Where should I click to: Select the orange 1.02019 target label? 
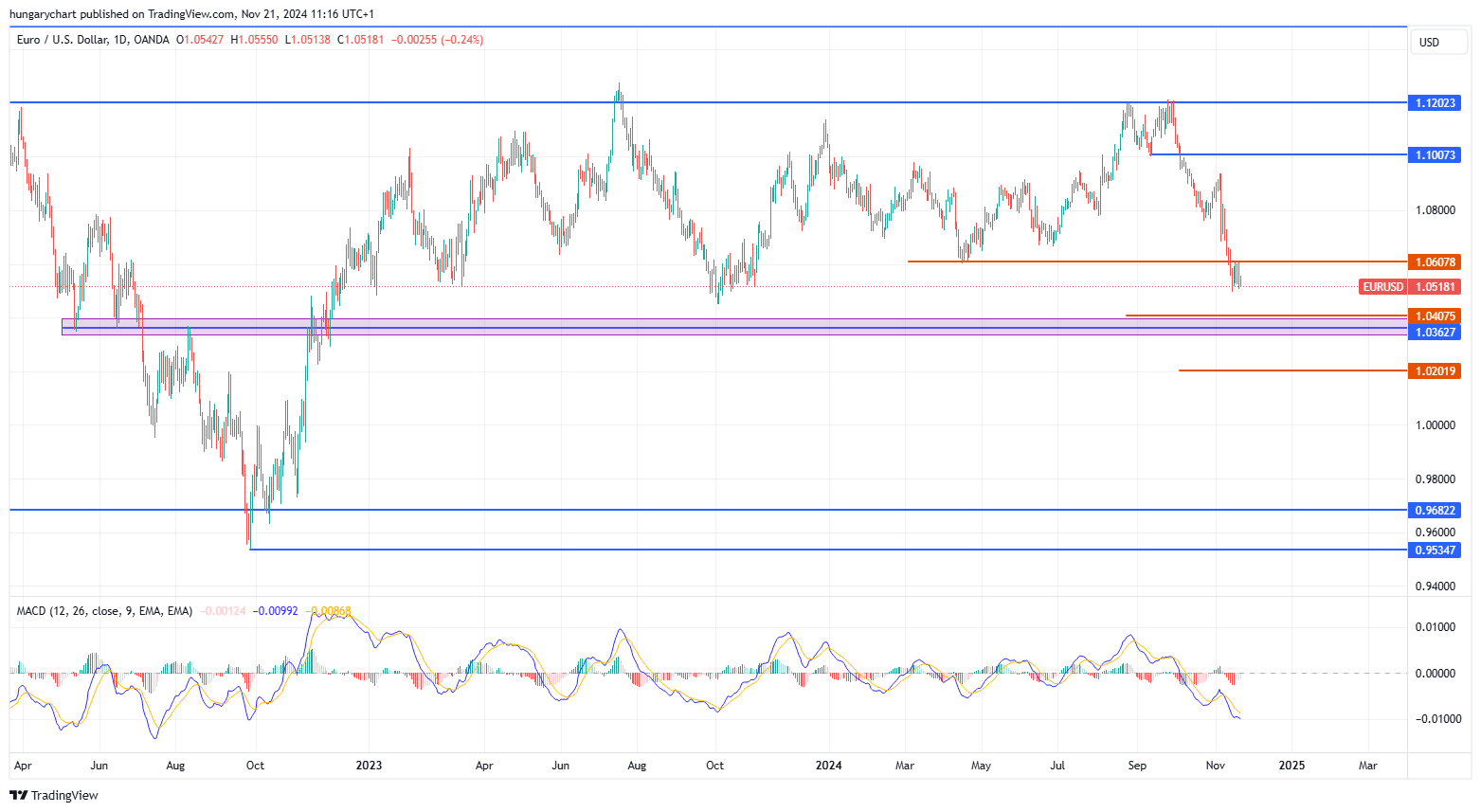[1435, 370]
